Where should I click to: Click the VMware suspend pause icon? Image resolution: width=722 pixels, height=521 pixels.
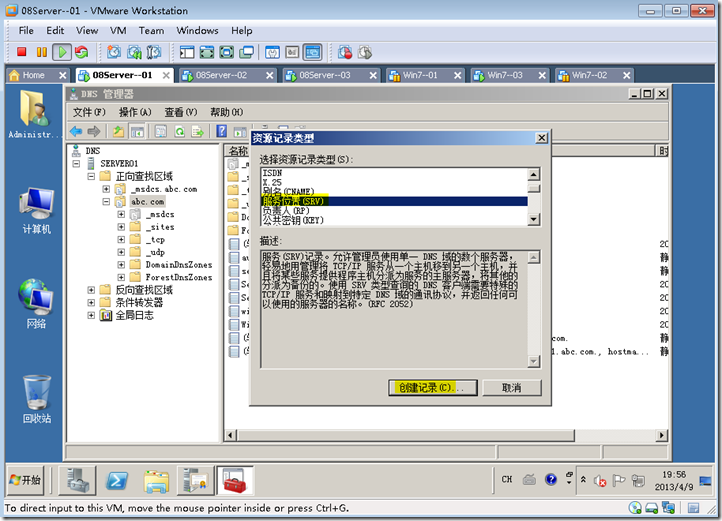(x=41, y=52)
